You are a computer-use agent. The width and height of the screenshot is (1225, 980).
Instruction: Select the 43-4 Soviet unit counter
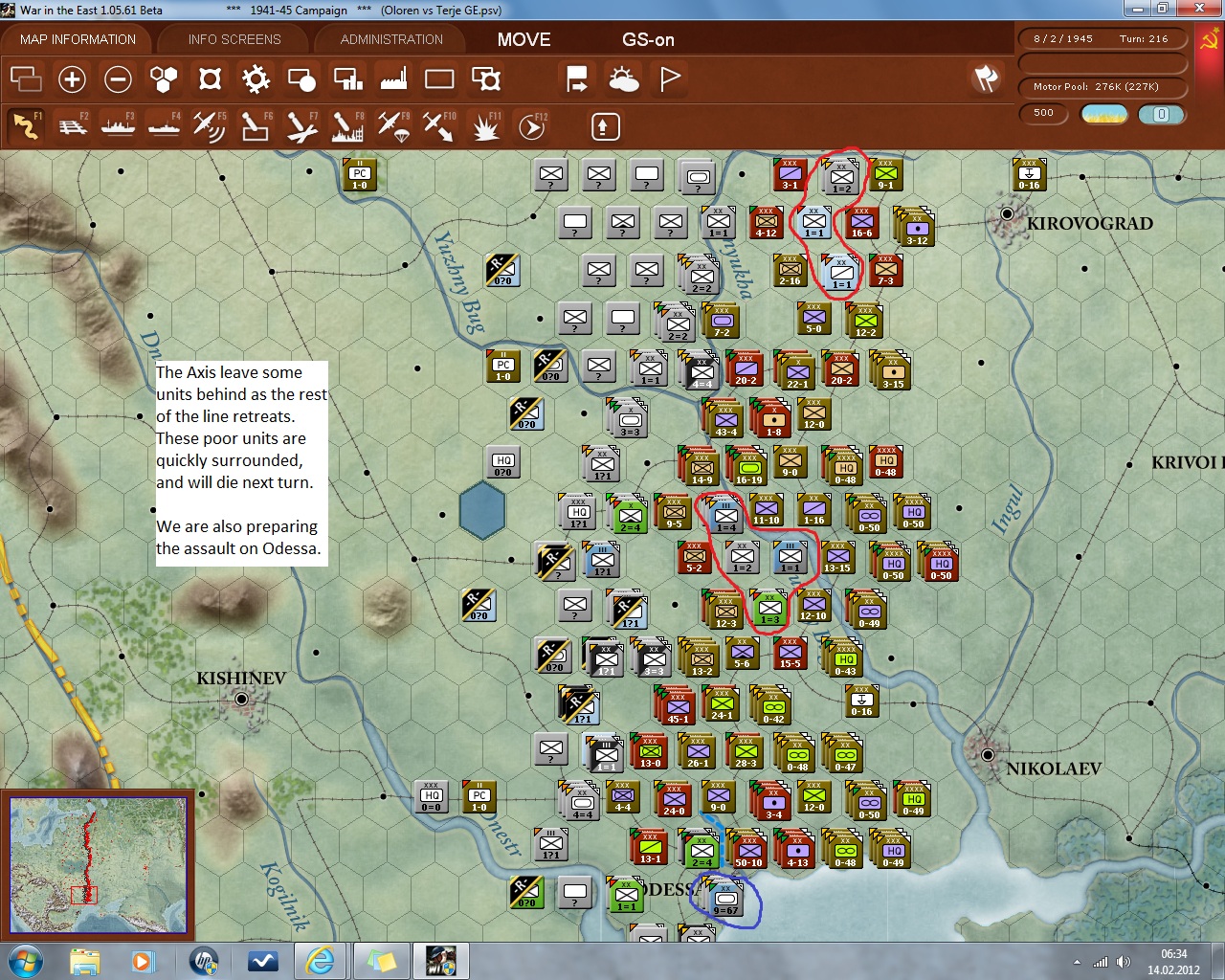(725, 419)
